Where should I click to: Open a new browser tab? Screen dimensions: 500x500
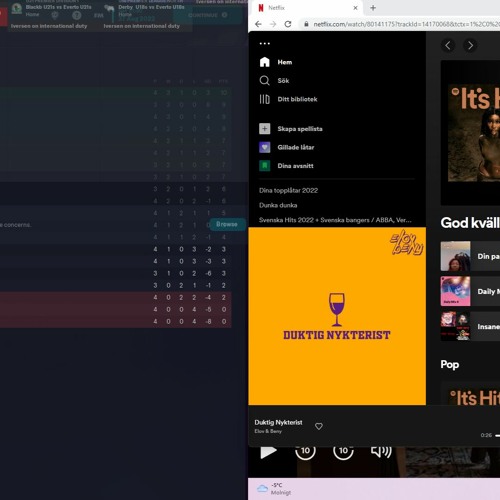373,8
